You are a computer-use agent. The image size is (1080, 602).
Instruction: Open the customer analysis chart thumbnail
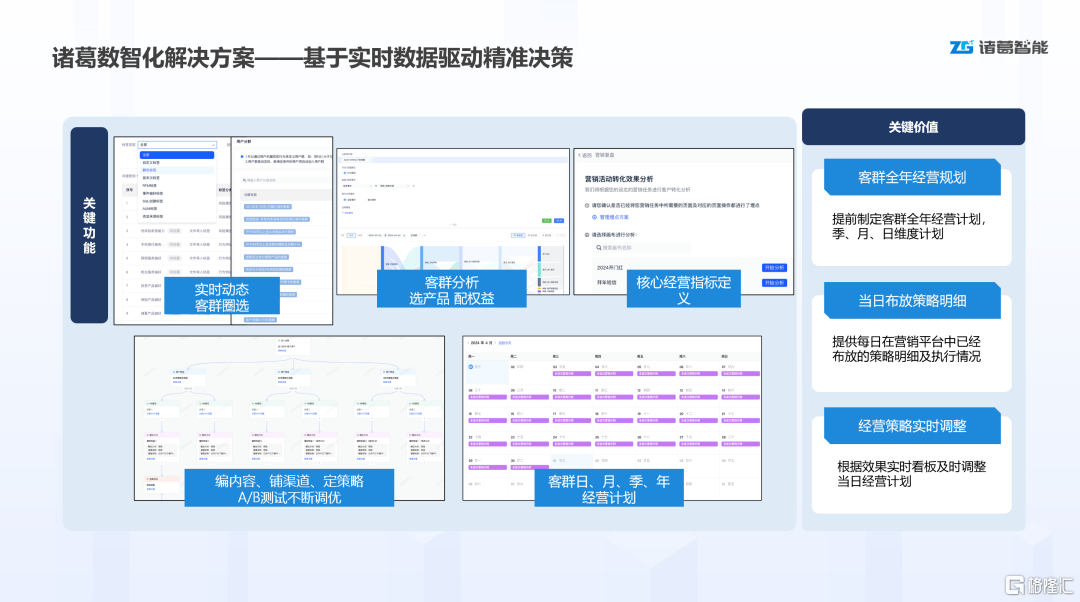[x=453, y=221]
